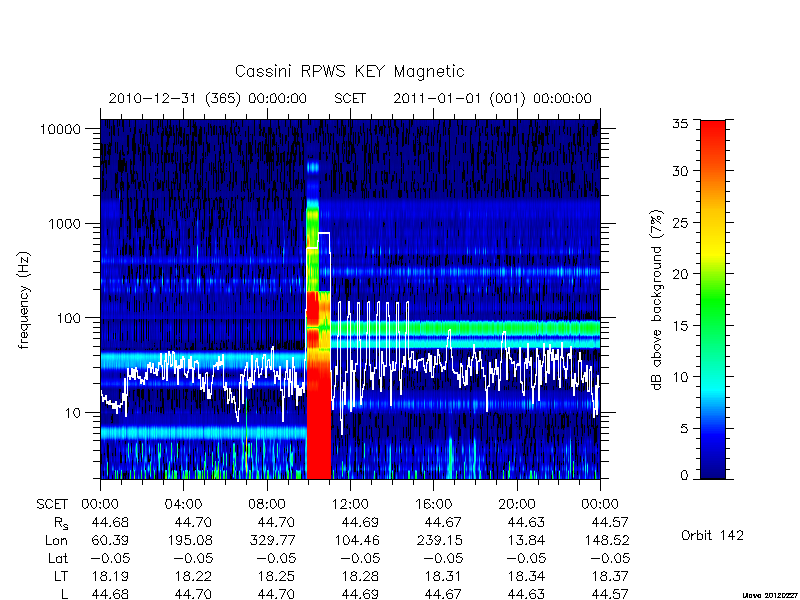Screen dimensions: 800x600
Task: Click the 16:00 time tick label
Action: pos(434,504)
